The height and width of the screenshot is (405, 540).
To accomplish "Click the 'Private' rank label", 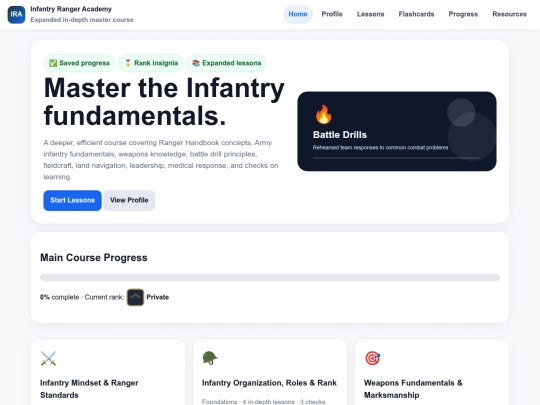I will coord(158,297).
